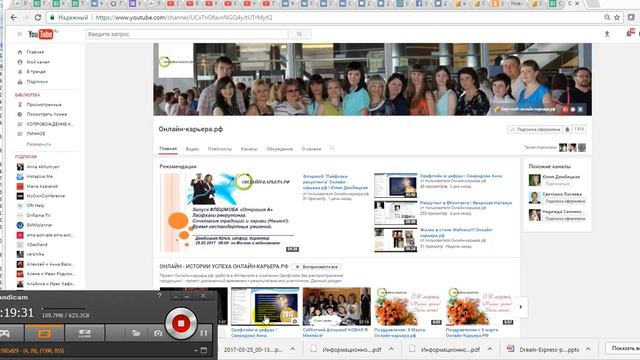The image size is (640, 360).
Task: Open the channel search magnifier beside О канале
Action: coord(332,149)
